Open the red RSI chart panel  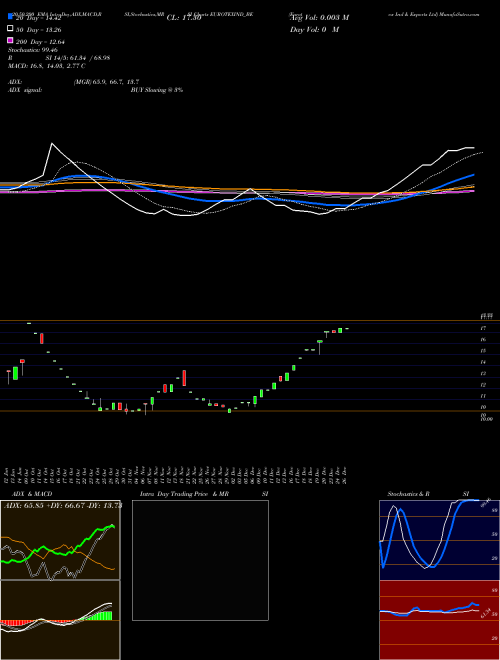pyautogui.click(x=439, y=620)
